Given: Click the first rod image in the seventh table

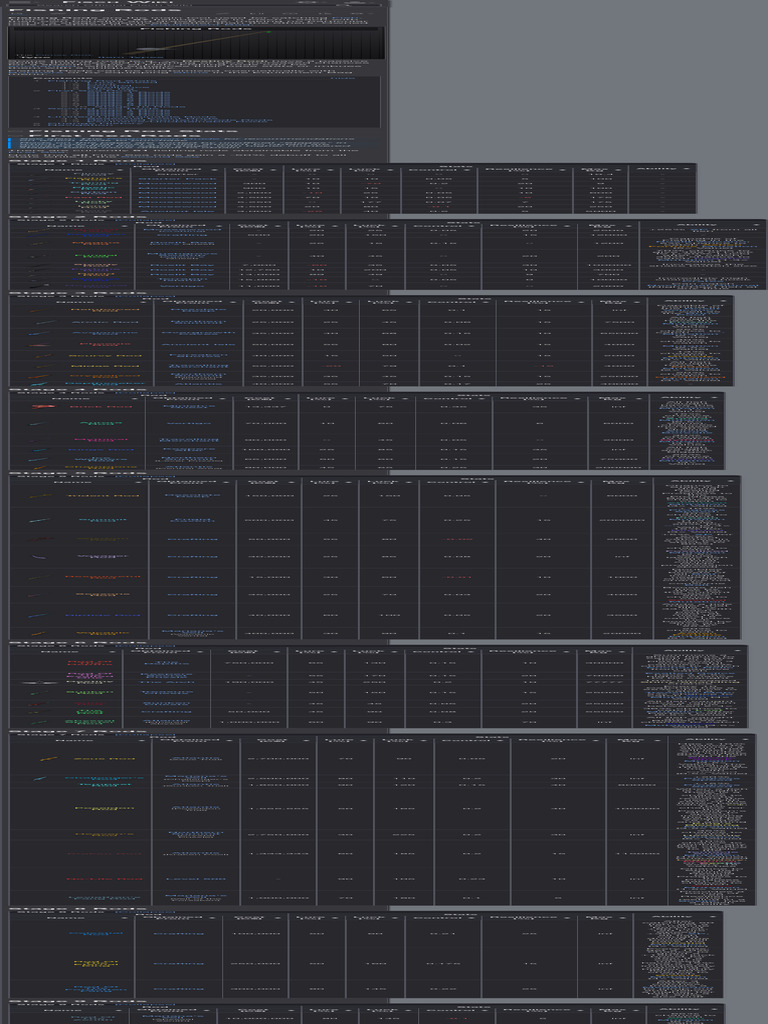Looking at the screenshot, I should (47, 759).
